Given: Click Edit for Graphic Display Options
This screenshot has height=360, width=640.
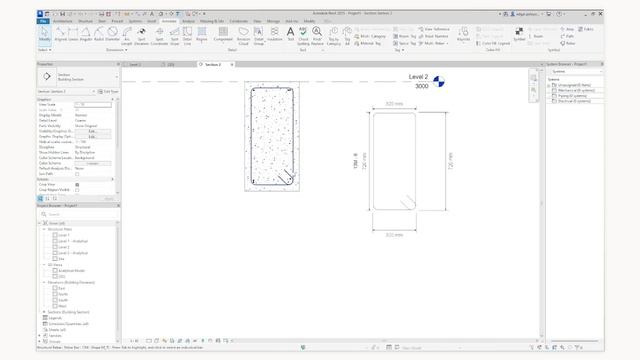Looking at the screenshot, I should [x=93, y=137].
